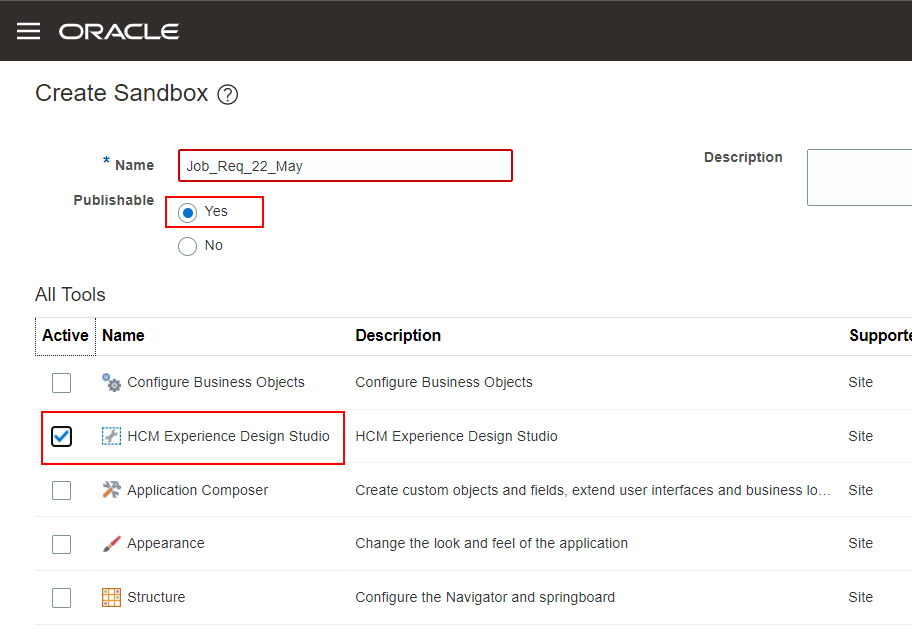The width and height of the screenshot is (912, 638).
Task: Check the Appearance tool row
Action: (61, 543)
